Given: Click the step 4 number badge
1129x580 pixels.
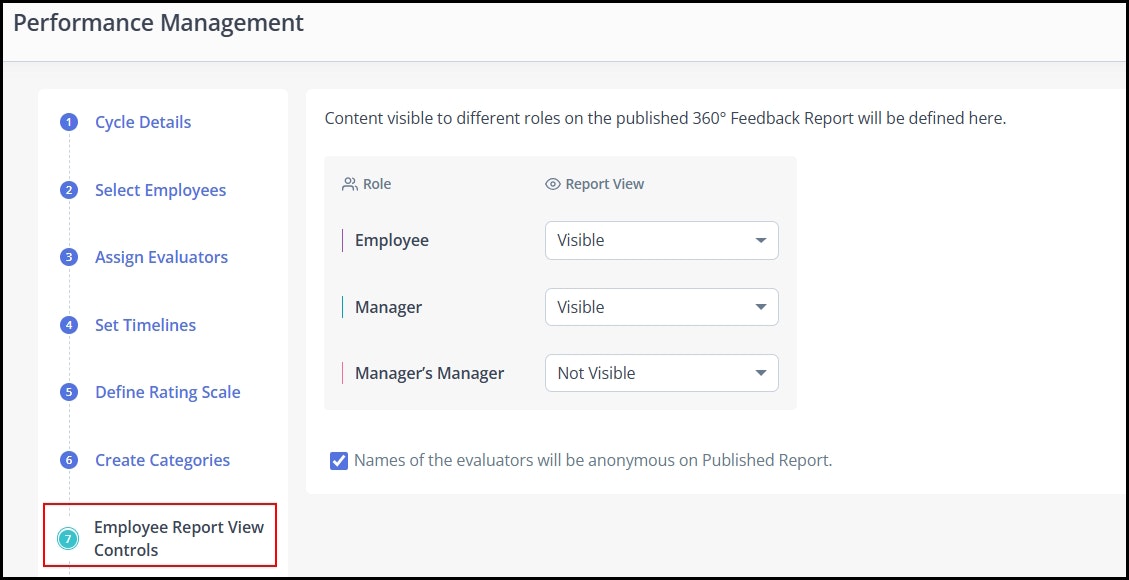Looking at the screenshot, I should [x=69, y=325].
